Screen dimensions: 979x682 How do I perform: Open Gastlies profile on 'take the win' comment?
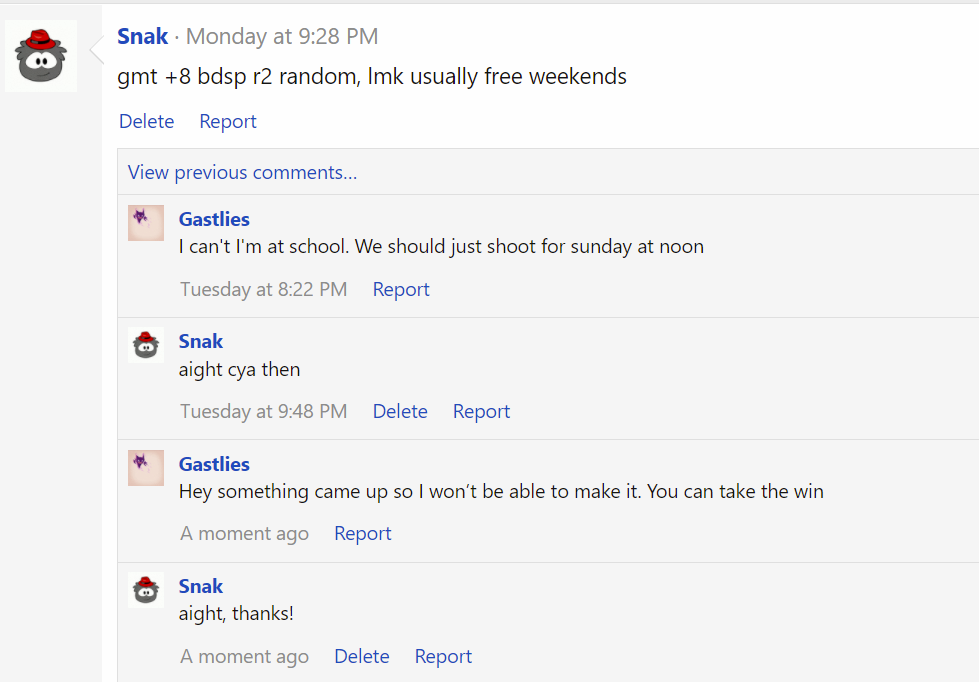click(x=214, y=464)
